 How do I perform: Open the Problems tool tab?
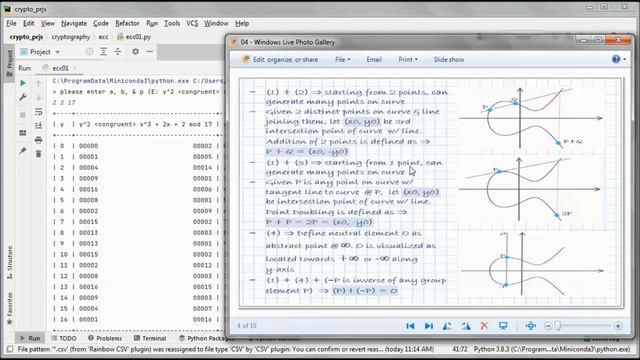point(105,338)
